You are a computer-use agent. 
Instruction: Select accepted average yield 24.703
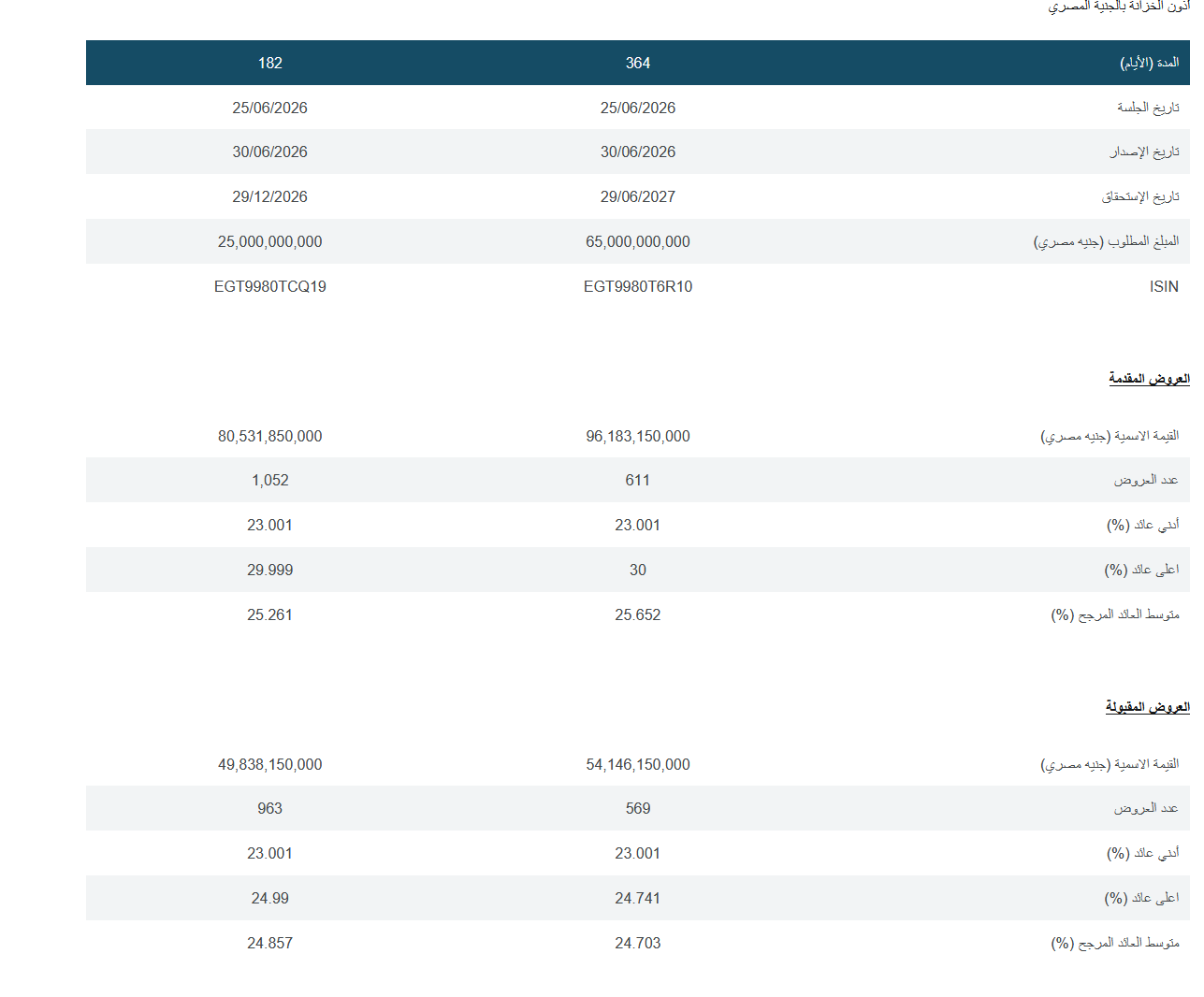pyautogui.click(x=638, y=943)
